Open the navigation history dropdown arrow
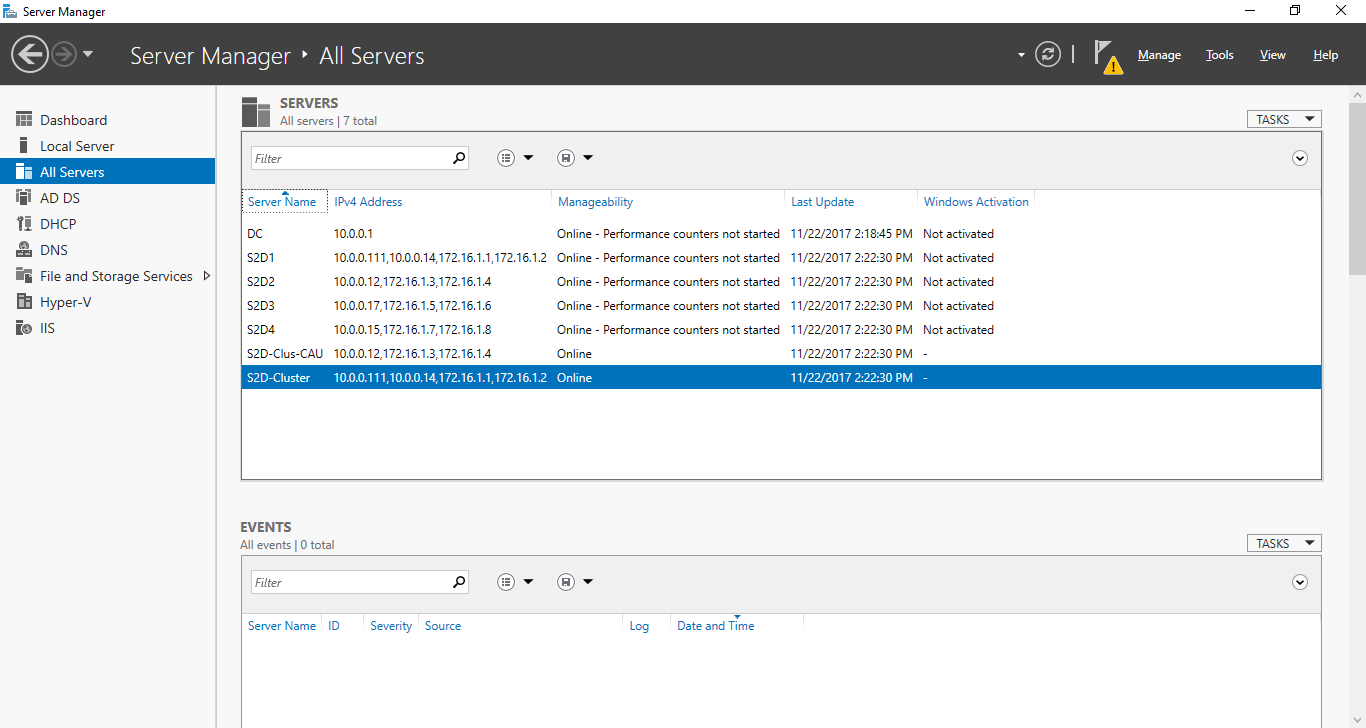Image resolution: width=1366 pixels, height=728 pixels. [x=88, y=54]
